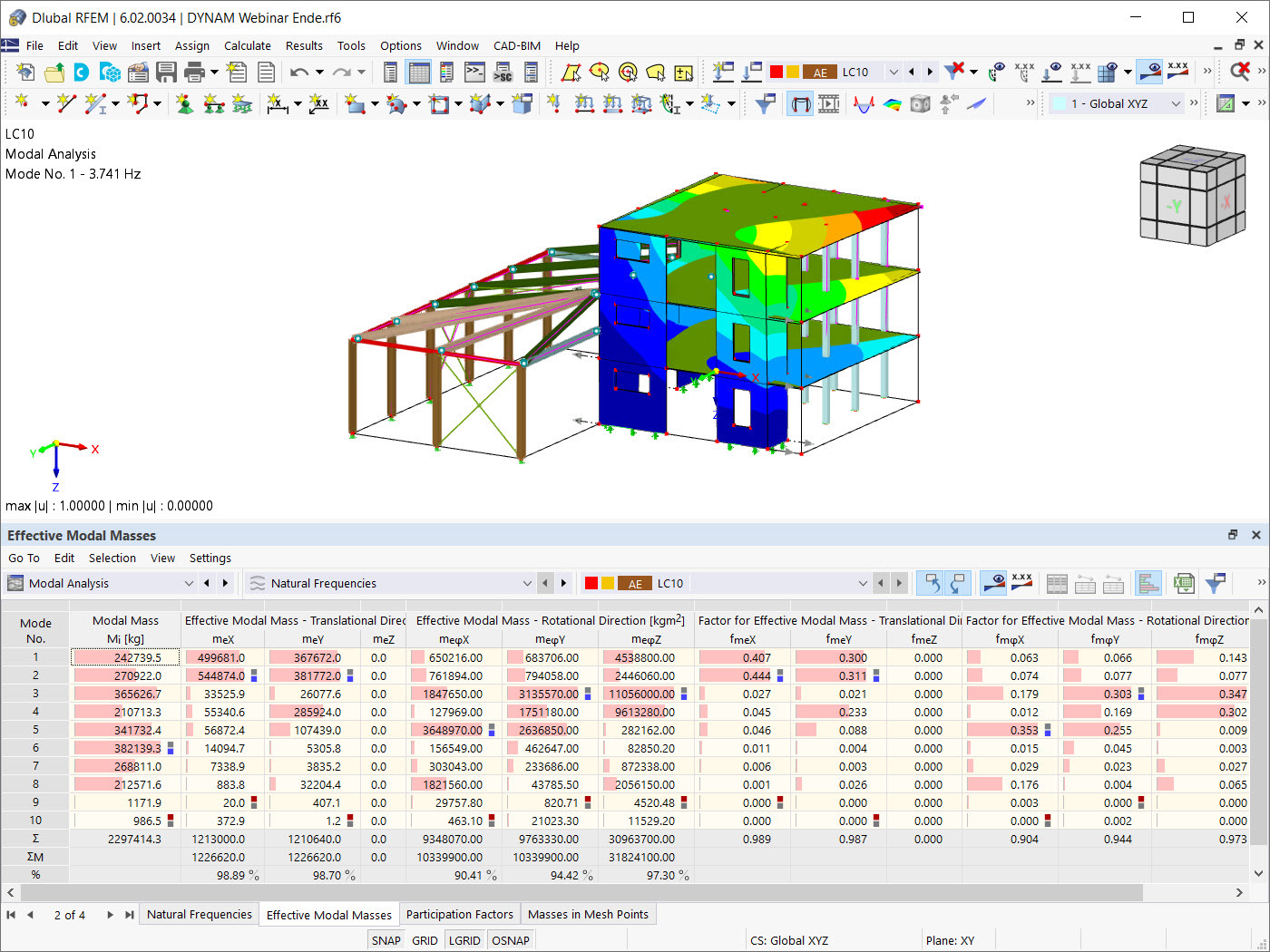Open the Go To menu in table panel

click(x=24, y=558)
